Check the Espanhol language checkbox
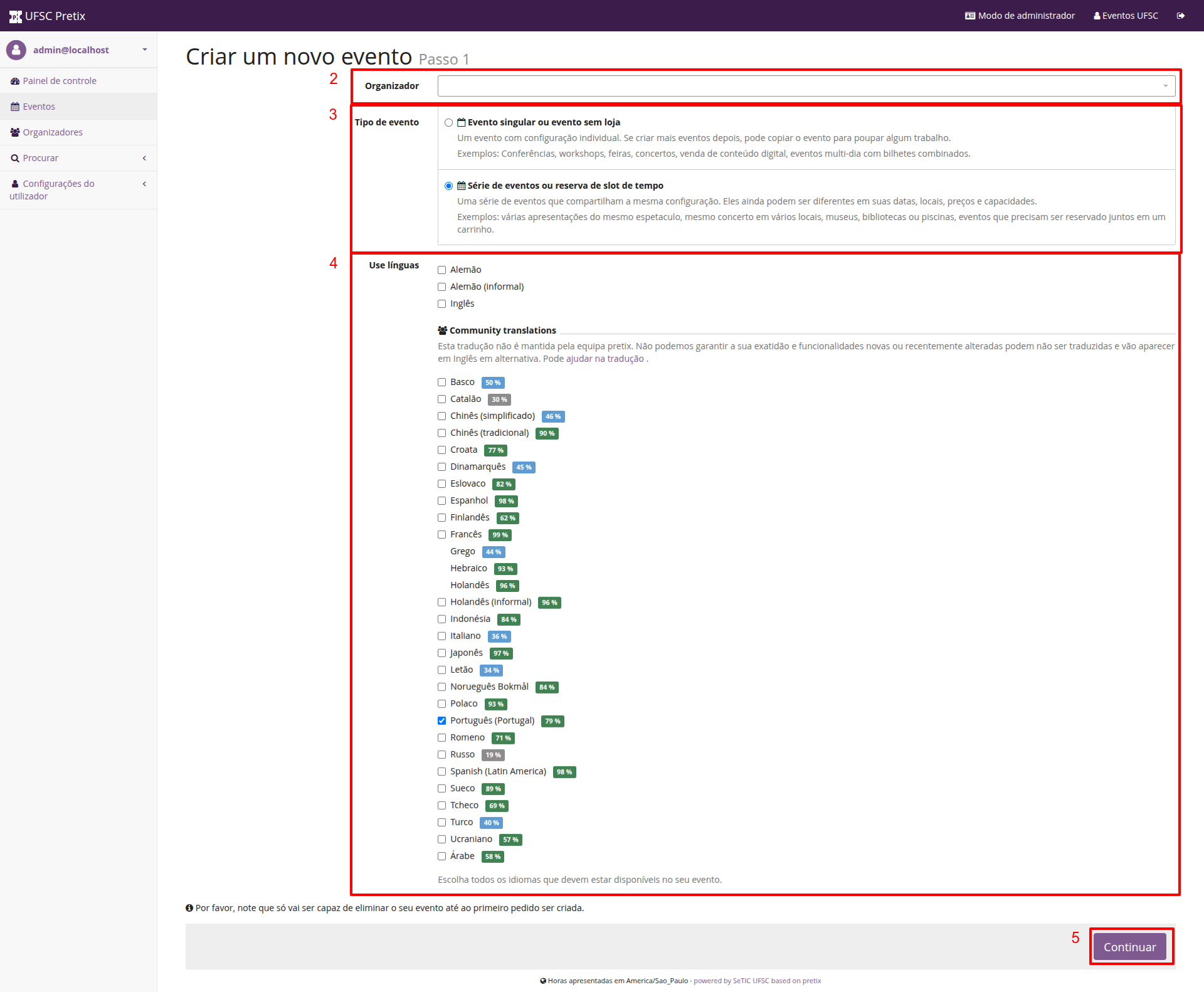Screen dimensions: 1204x992 point(441,501)
